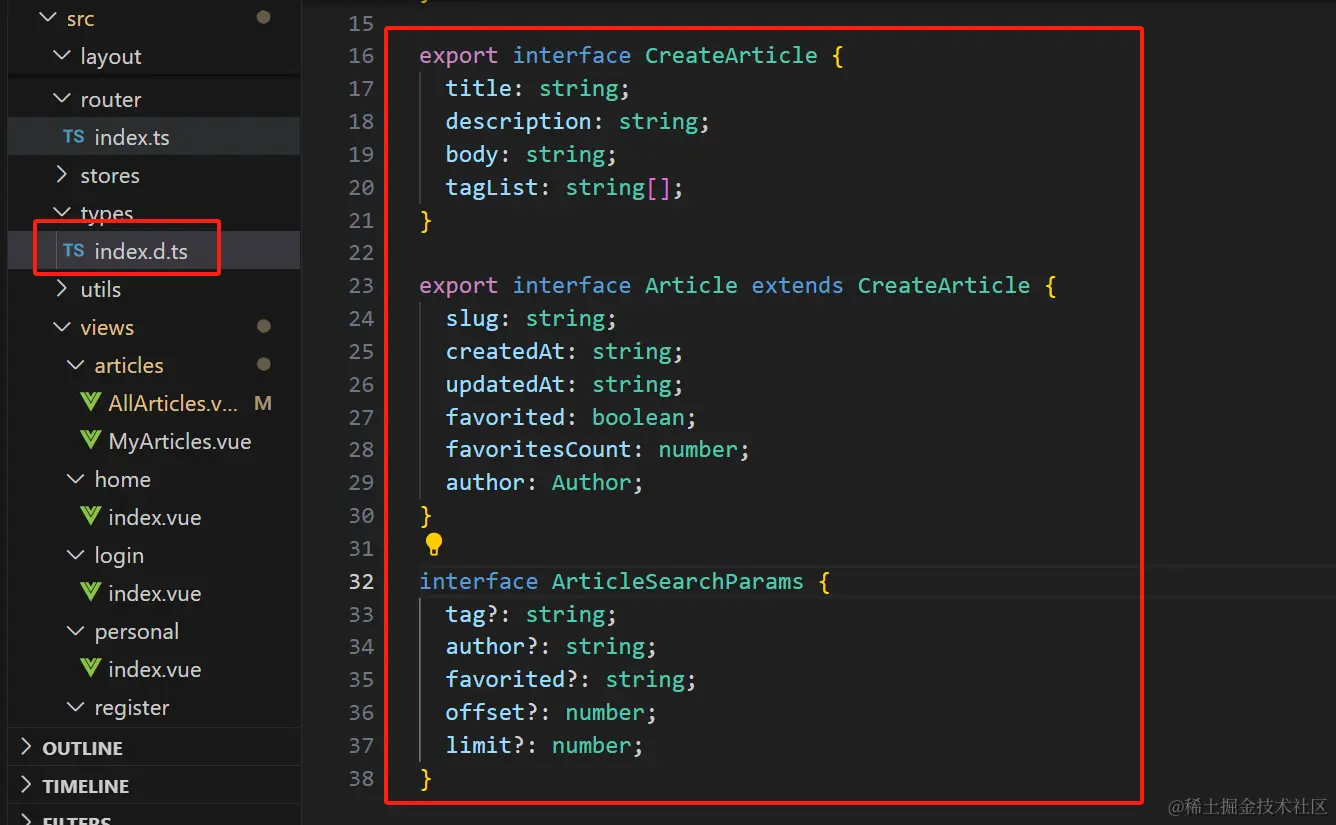Click 'extends' keyword on line 23
1336x825 pixels.
pos(797,286)
